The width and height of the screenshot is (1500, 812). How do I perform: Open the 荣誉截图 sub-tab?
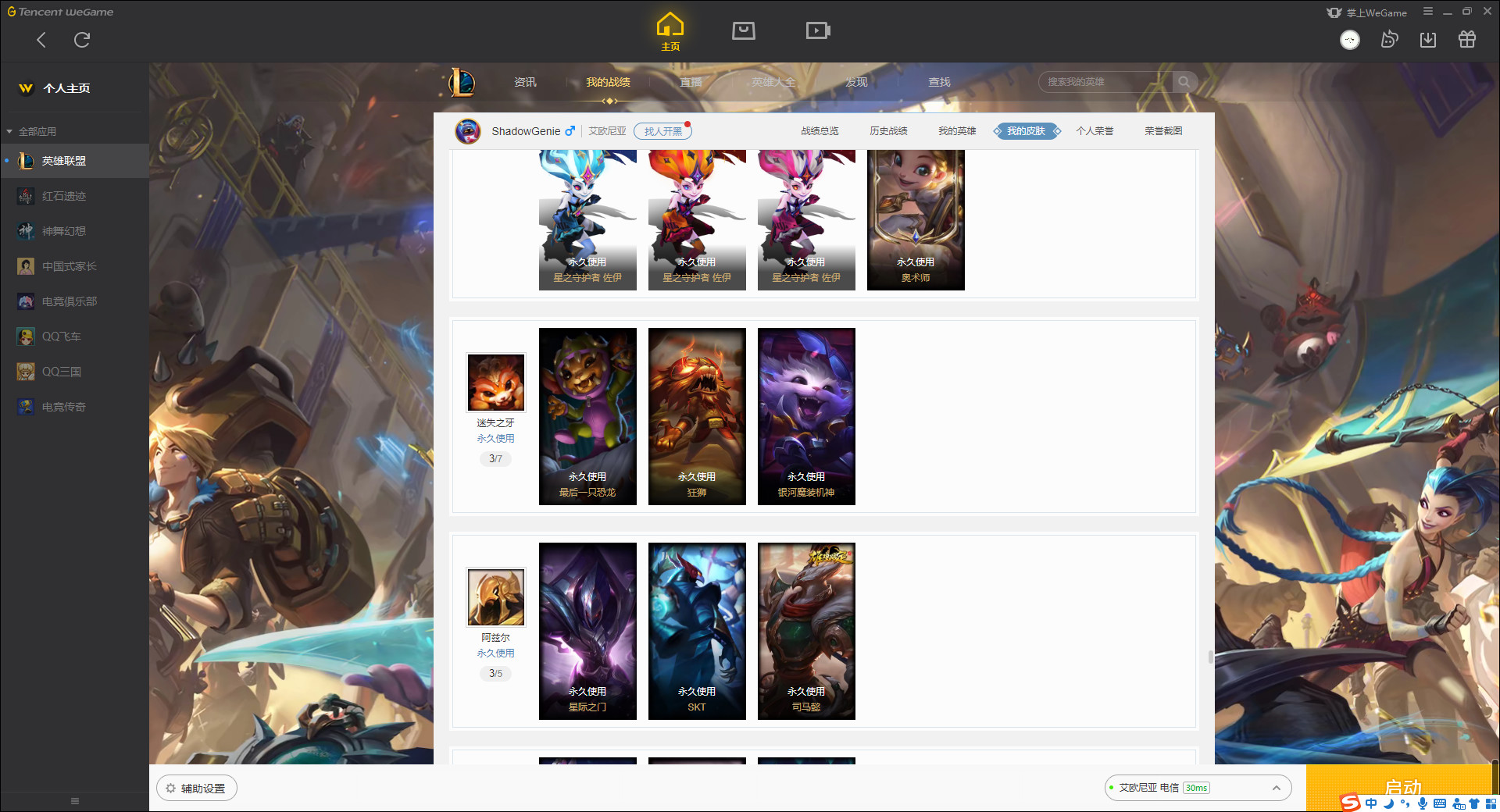click(1163, 131)
